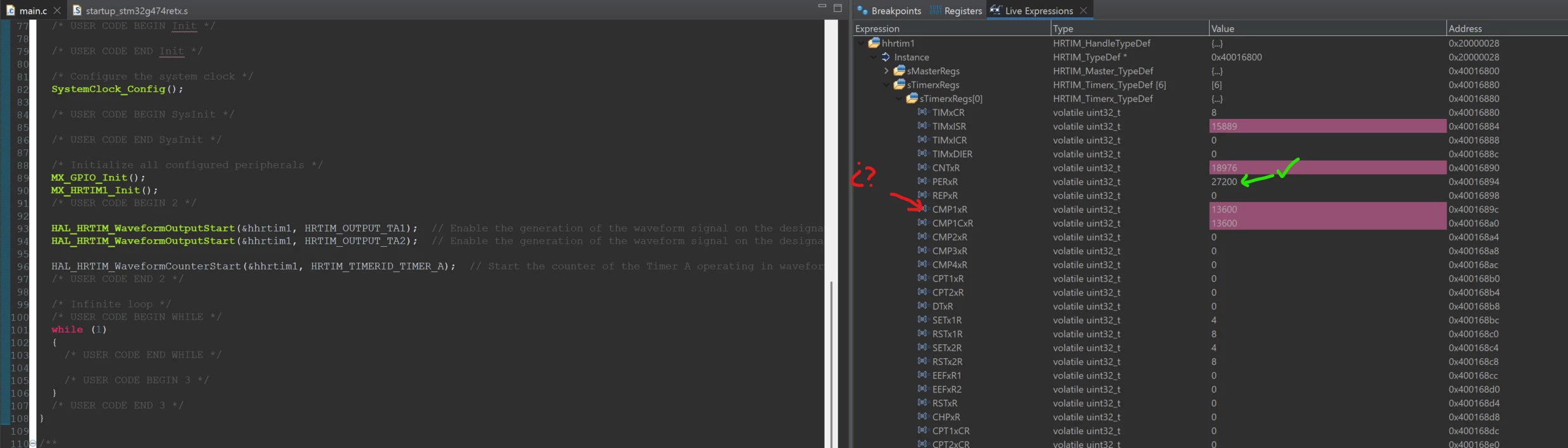This screenshot has height=448, width=1568.
Task: Click the Breakpoints view icon
Action: (862, 10)
